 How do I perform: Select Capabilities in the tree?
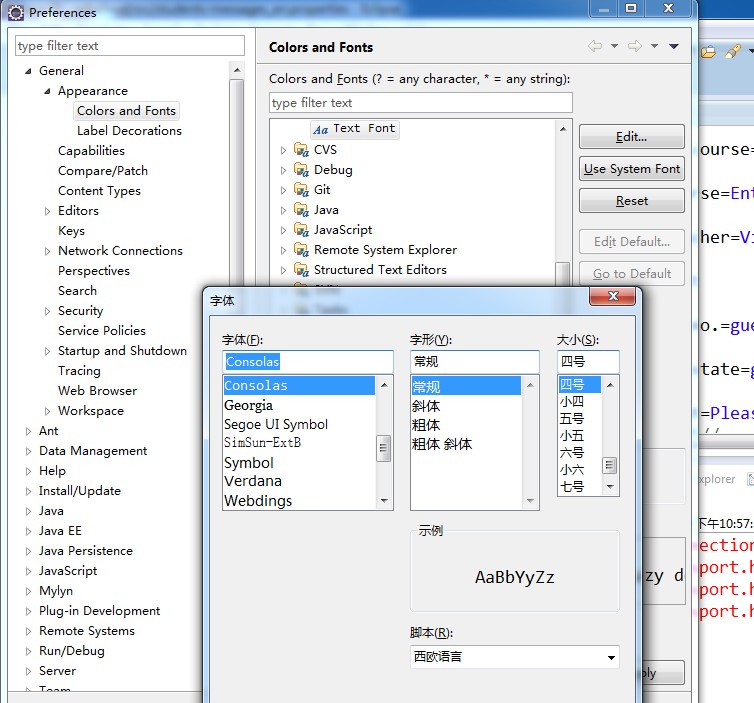(91, 151)
